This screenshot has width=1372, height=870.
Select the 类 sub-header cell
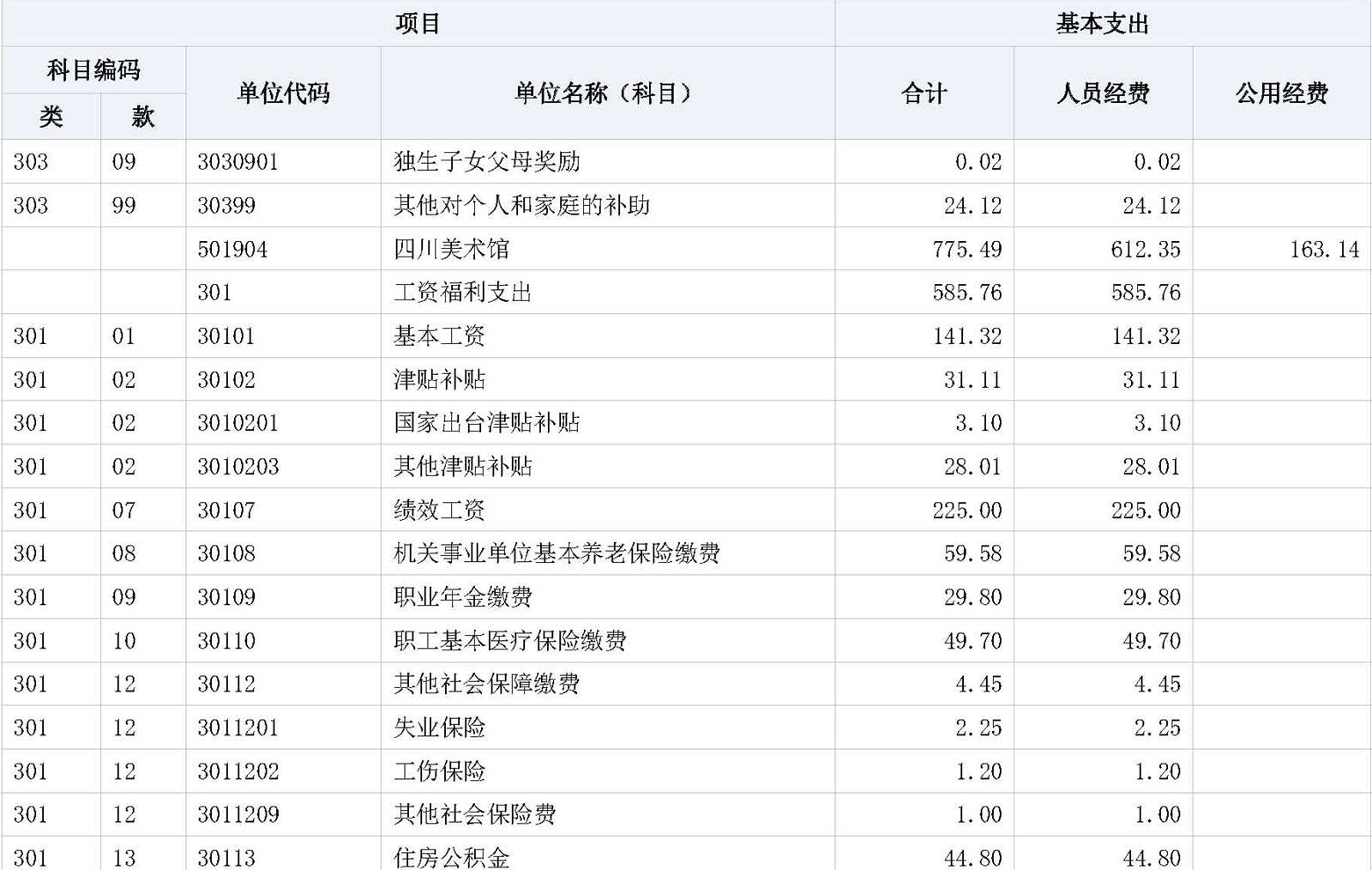point(51,116)
